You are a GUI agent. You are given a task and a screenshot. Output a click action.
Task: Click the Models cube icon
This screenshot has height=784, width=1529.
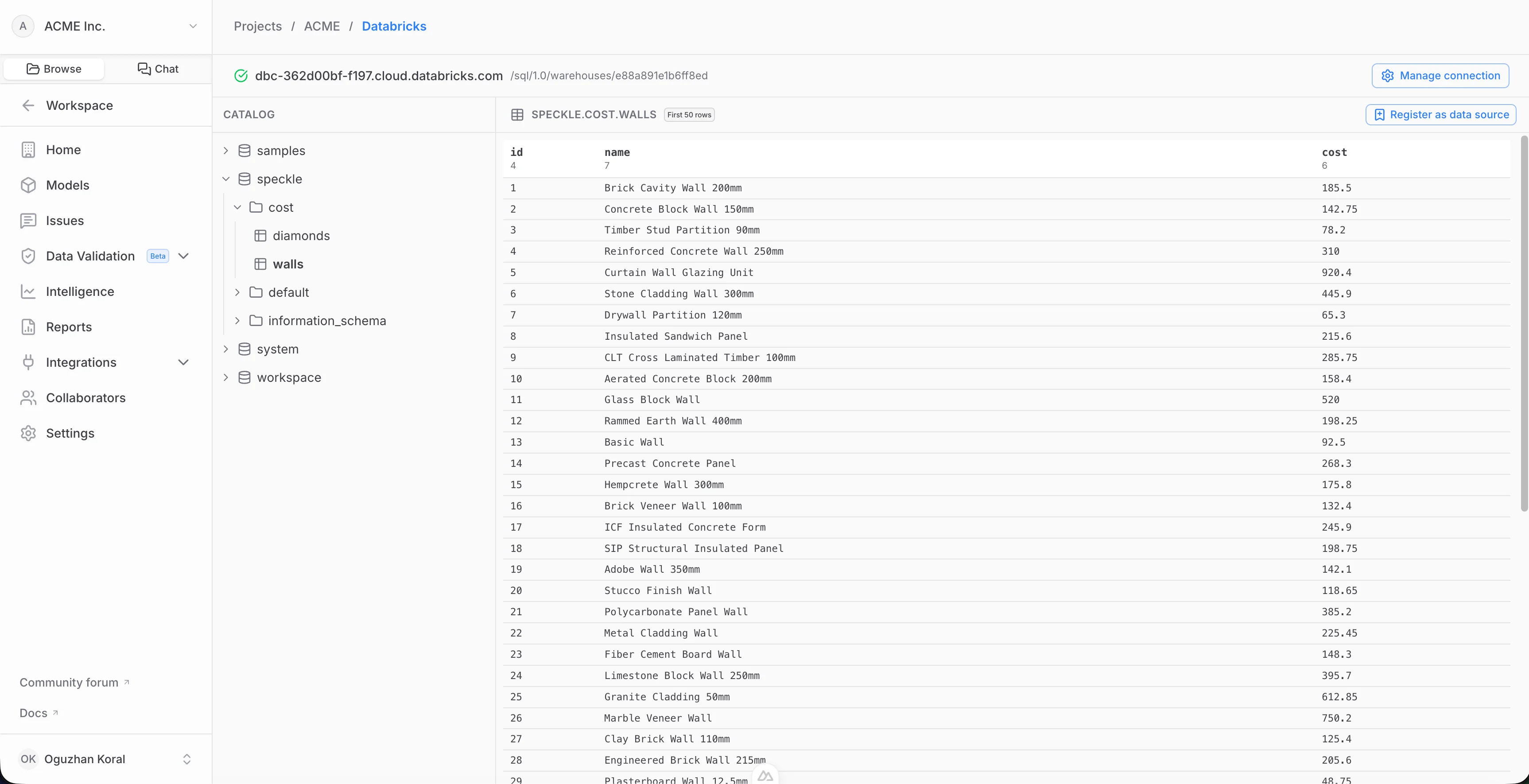[28, 185]
